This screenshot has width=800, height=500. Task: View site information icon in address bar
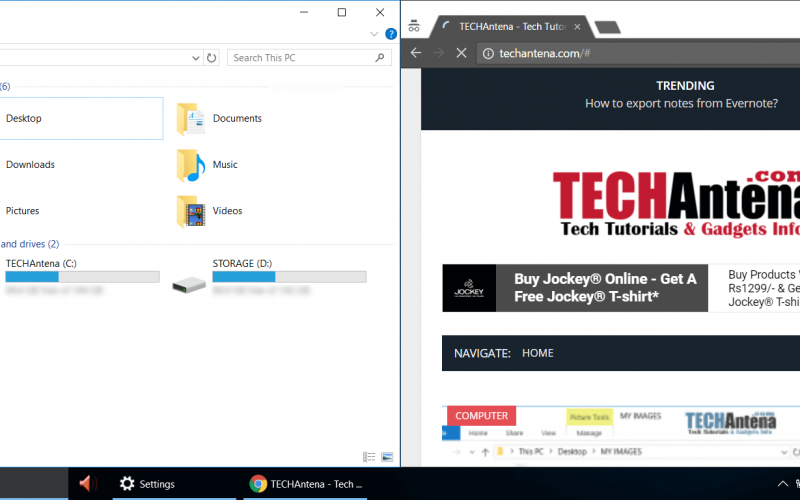[x=488, y=54]
